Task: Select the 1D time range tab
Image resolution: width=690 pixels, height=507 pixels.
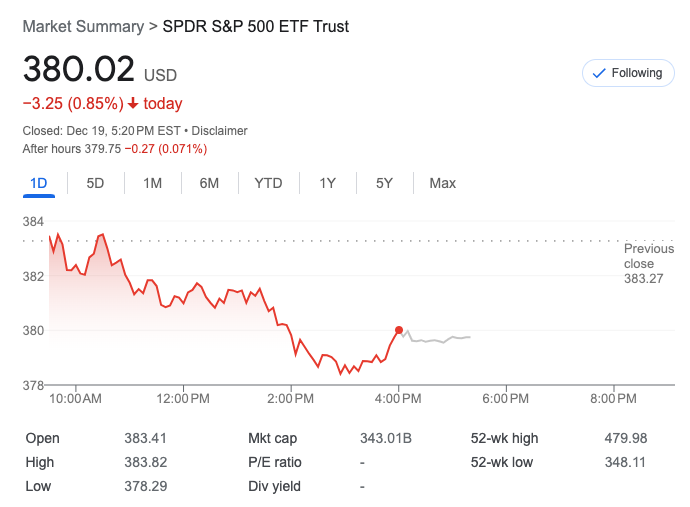Action: (x=39, y=183)
